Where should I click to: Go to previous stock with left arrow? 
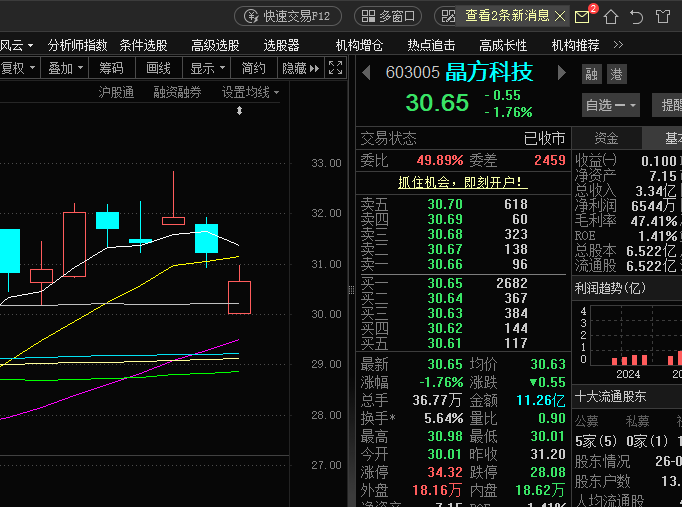366,73
